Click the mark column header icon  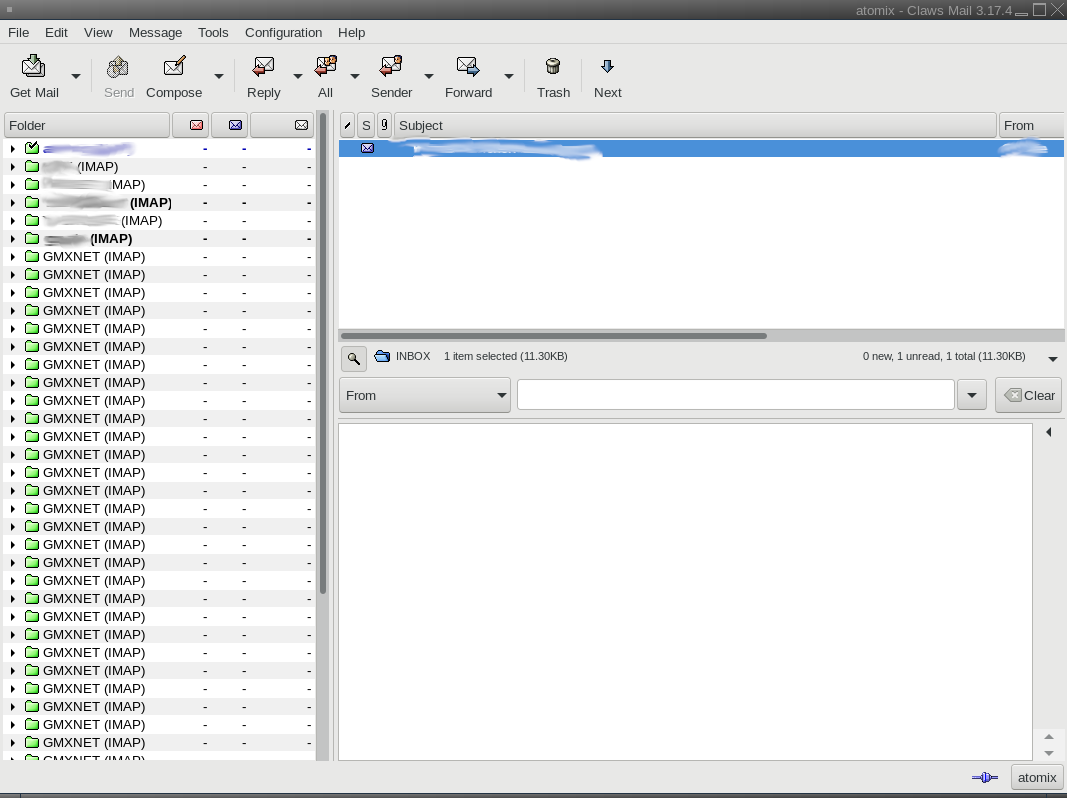click(347, 125)
